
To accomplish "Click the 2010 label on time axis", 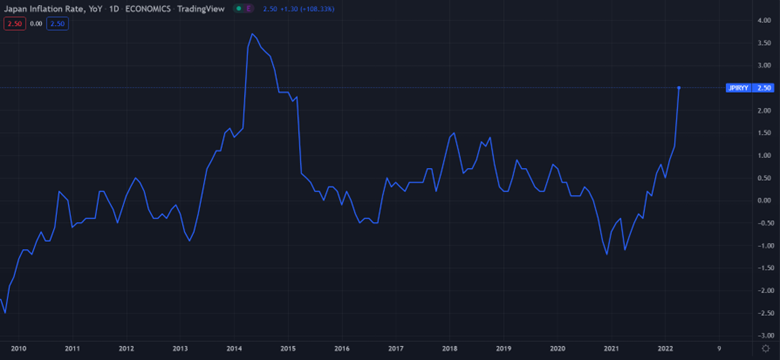I will pyautogui.click(x=18, y=348).
